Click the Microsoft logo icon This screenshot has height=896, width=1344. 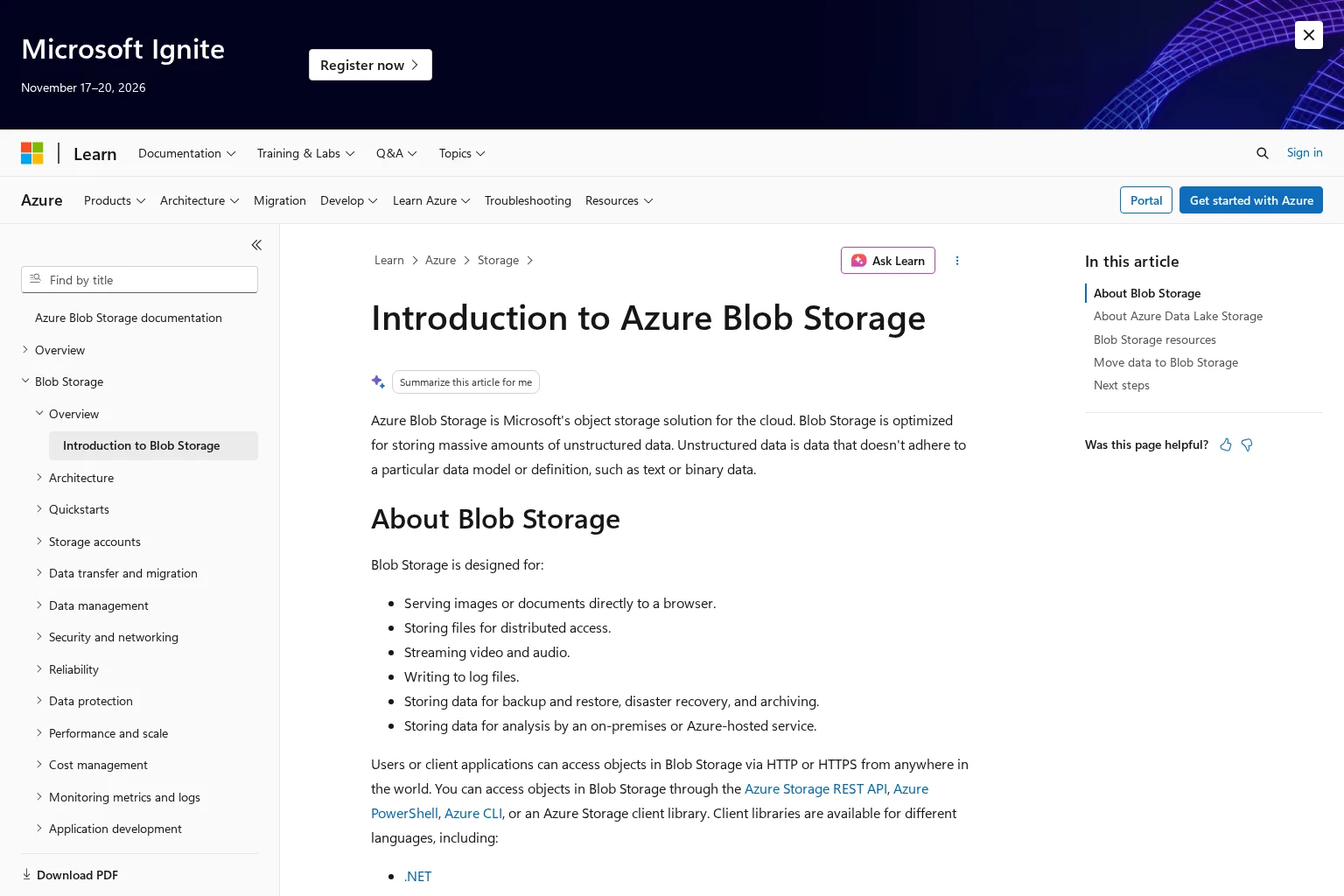pos(32,153)
